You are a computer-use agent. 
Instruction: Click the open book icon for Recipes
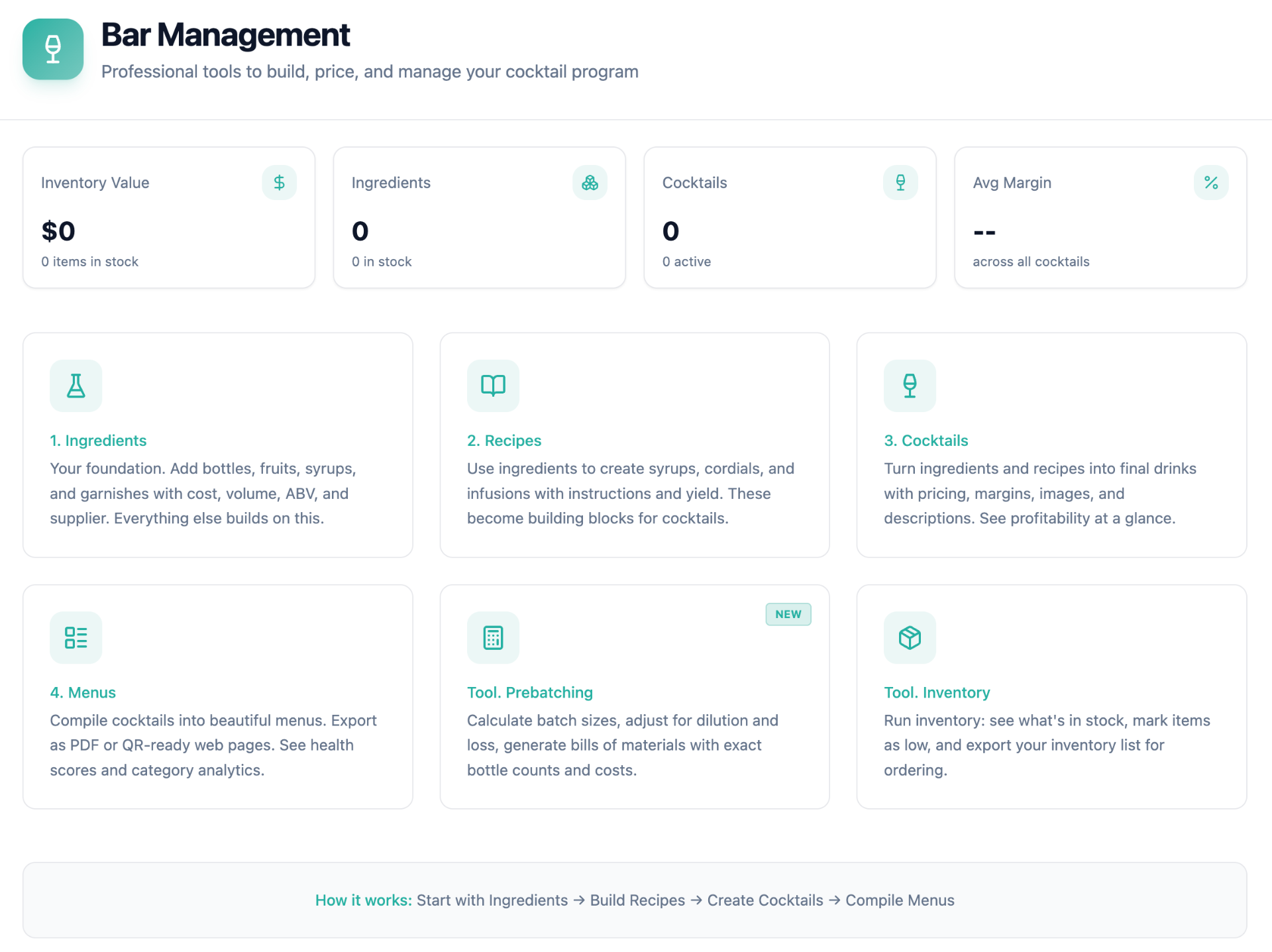click(x=492, y=386)
